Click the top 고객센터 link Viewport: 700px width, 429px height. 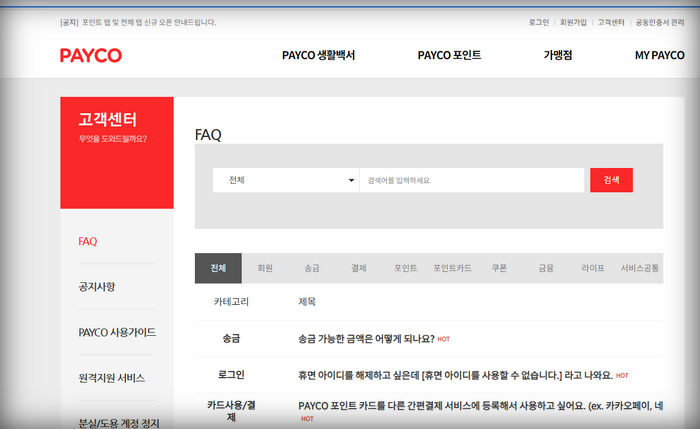[x=611, y=22]
